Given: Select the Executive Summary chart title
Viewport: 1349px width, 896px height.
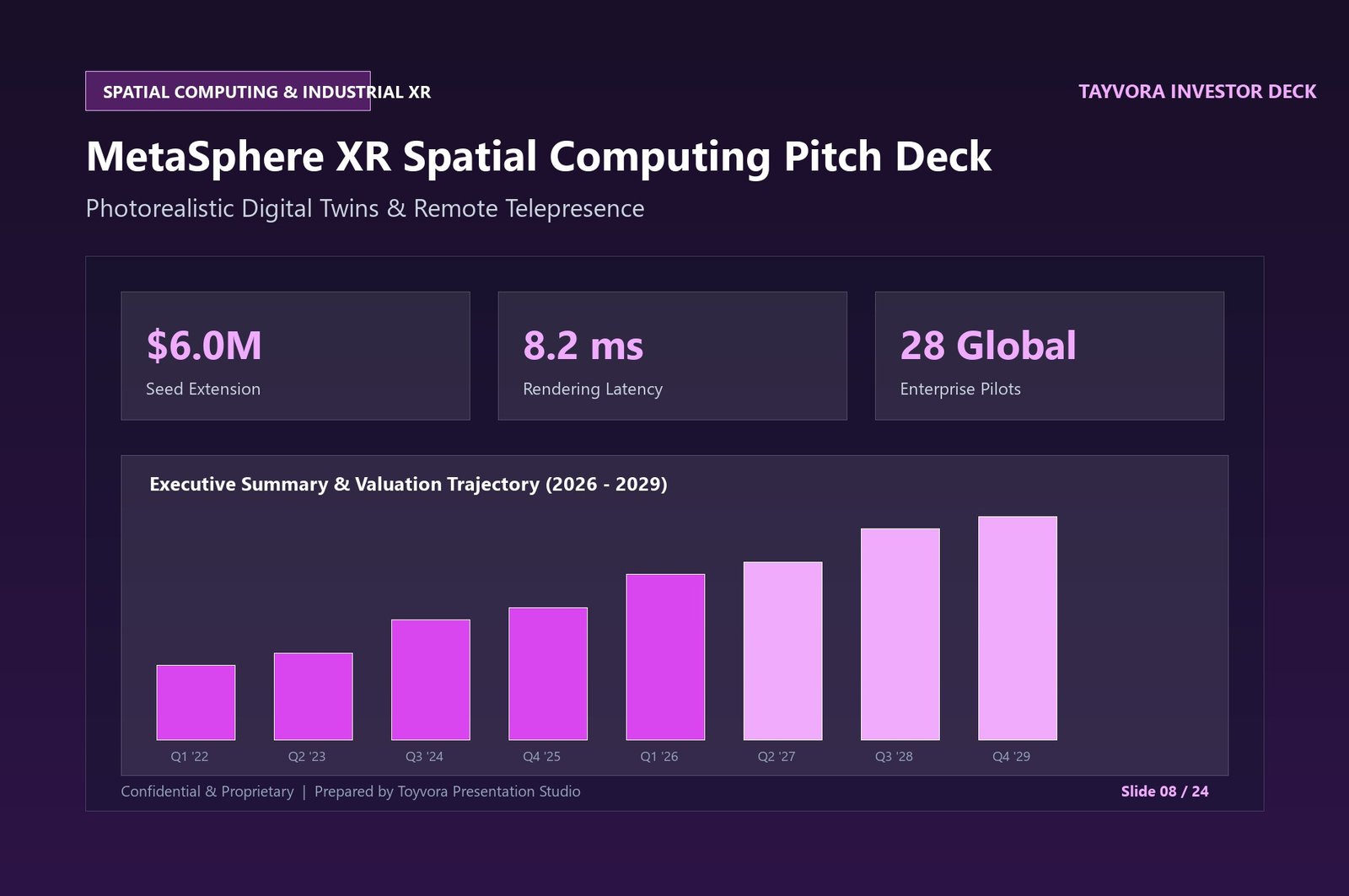Looking at the screenshot, I should (x=408, y=485).
